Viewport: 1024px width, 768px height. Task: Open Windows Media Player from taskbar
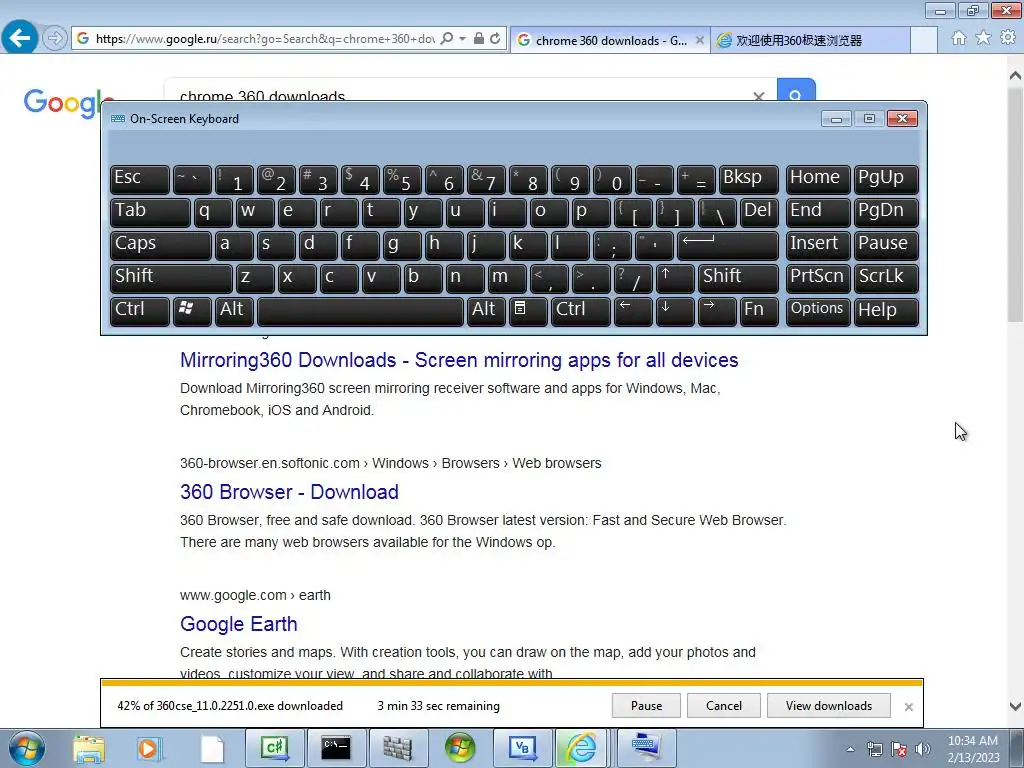tap(148, 748)
